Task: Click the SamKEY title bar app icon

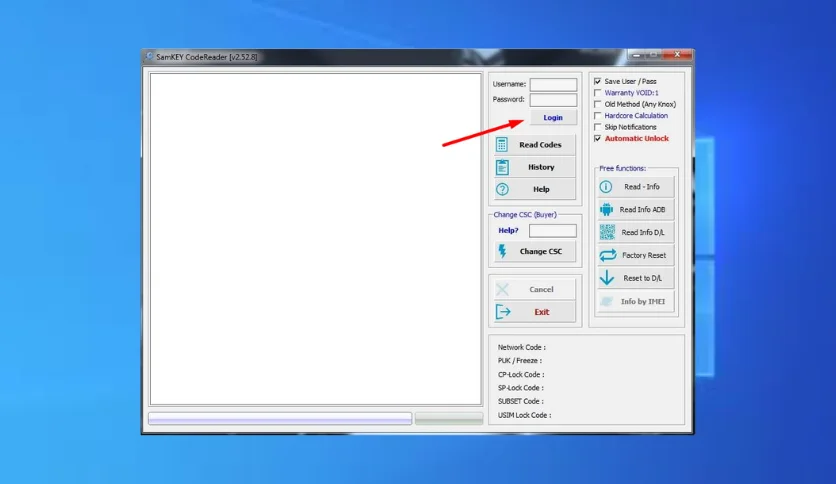Action: point(149,57)
